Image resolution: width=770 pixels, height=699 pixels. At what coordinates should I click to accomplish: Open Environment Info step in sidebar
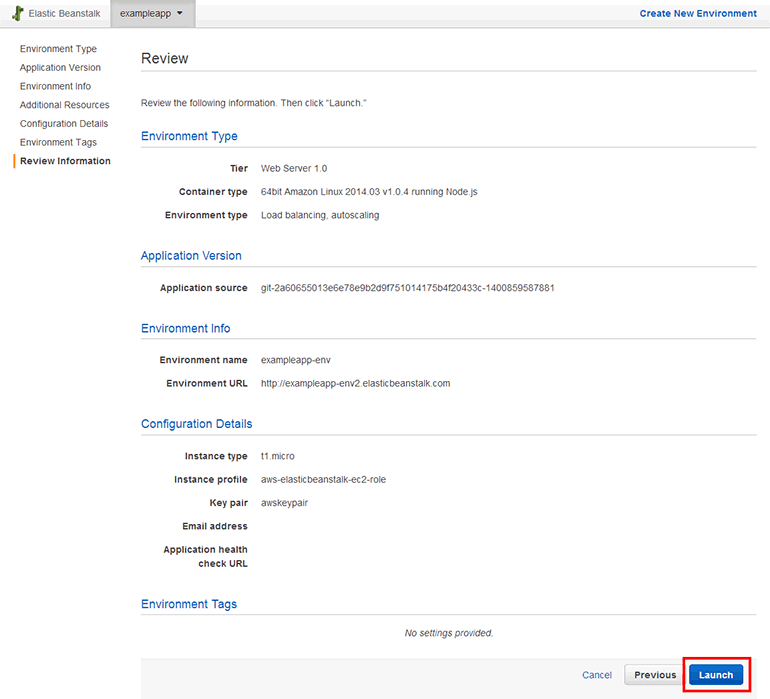[55, 87]
